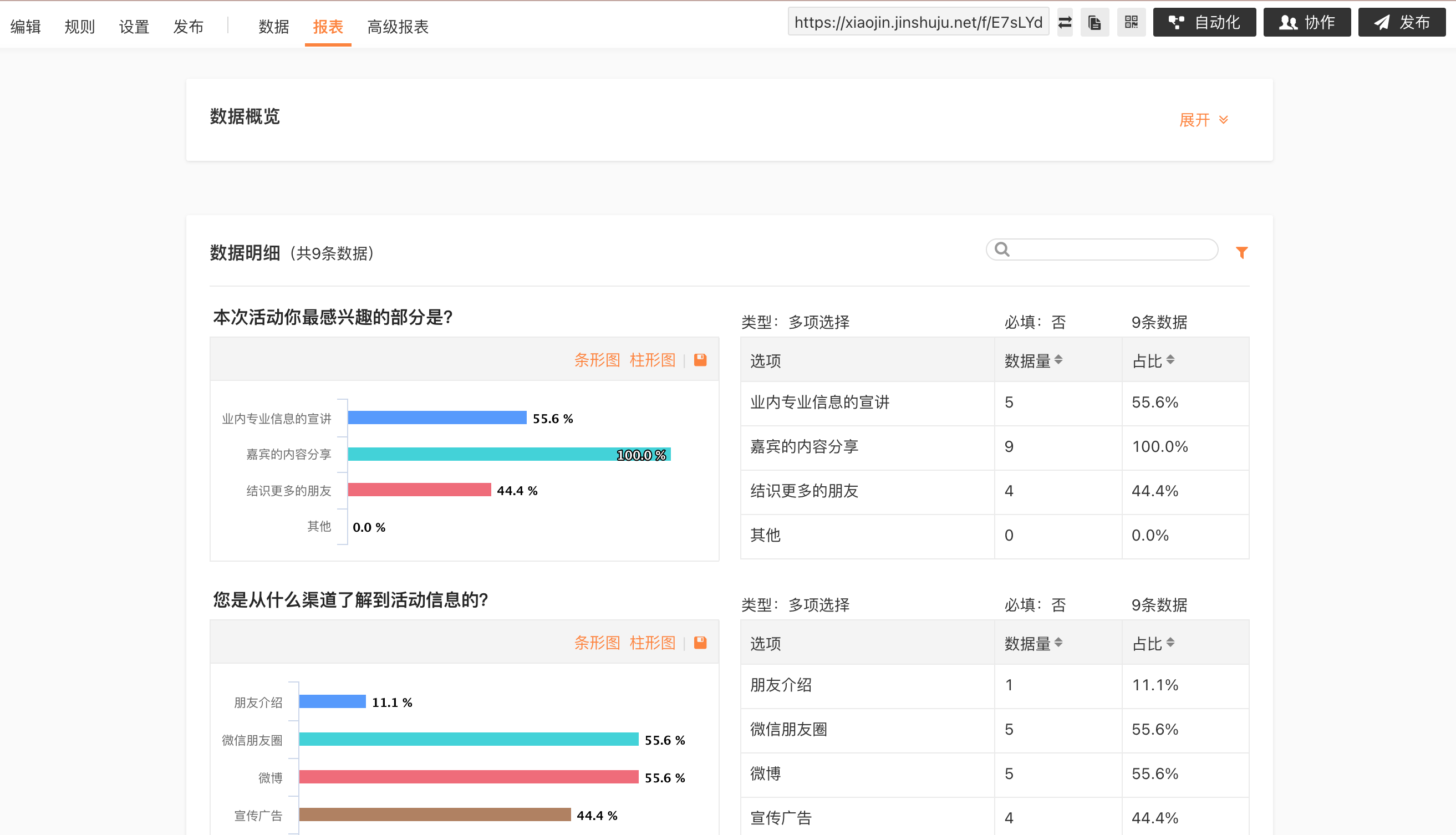
Task: Click the form URL field
Action: coord(918,22)
